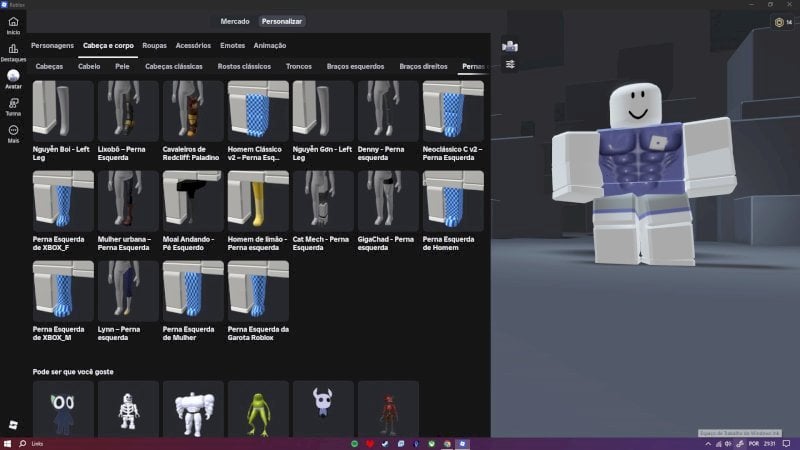Click the 3D avatar preview model
The image size is (800, 450).
644,174
